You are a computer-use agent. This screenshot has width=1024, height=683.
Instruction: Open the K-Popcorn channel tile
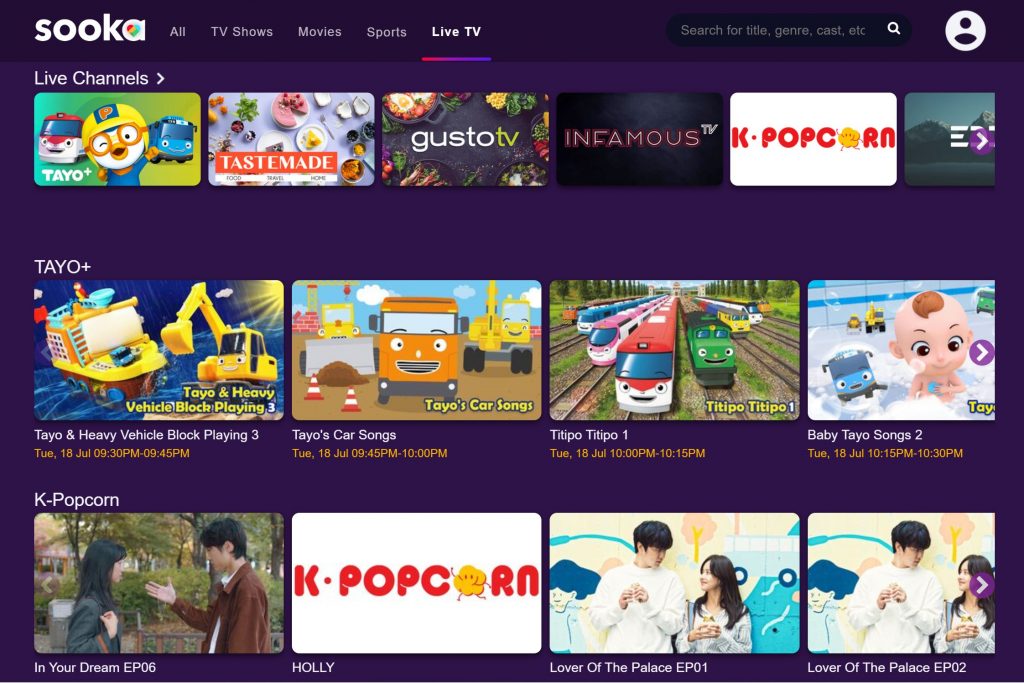(x=813, y=139)
